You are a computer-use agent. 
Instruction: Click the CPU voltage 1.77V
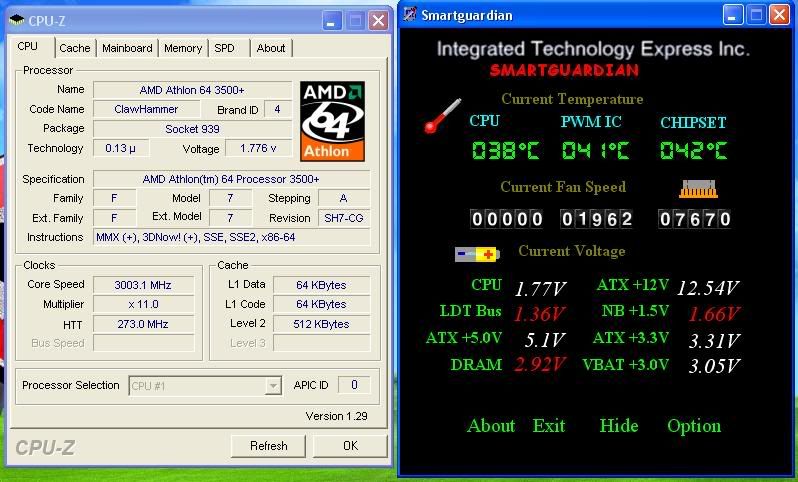540,289
